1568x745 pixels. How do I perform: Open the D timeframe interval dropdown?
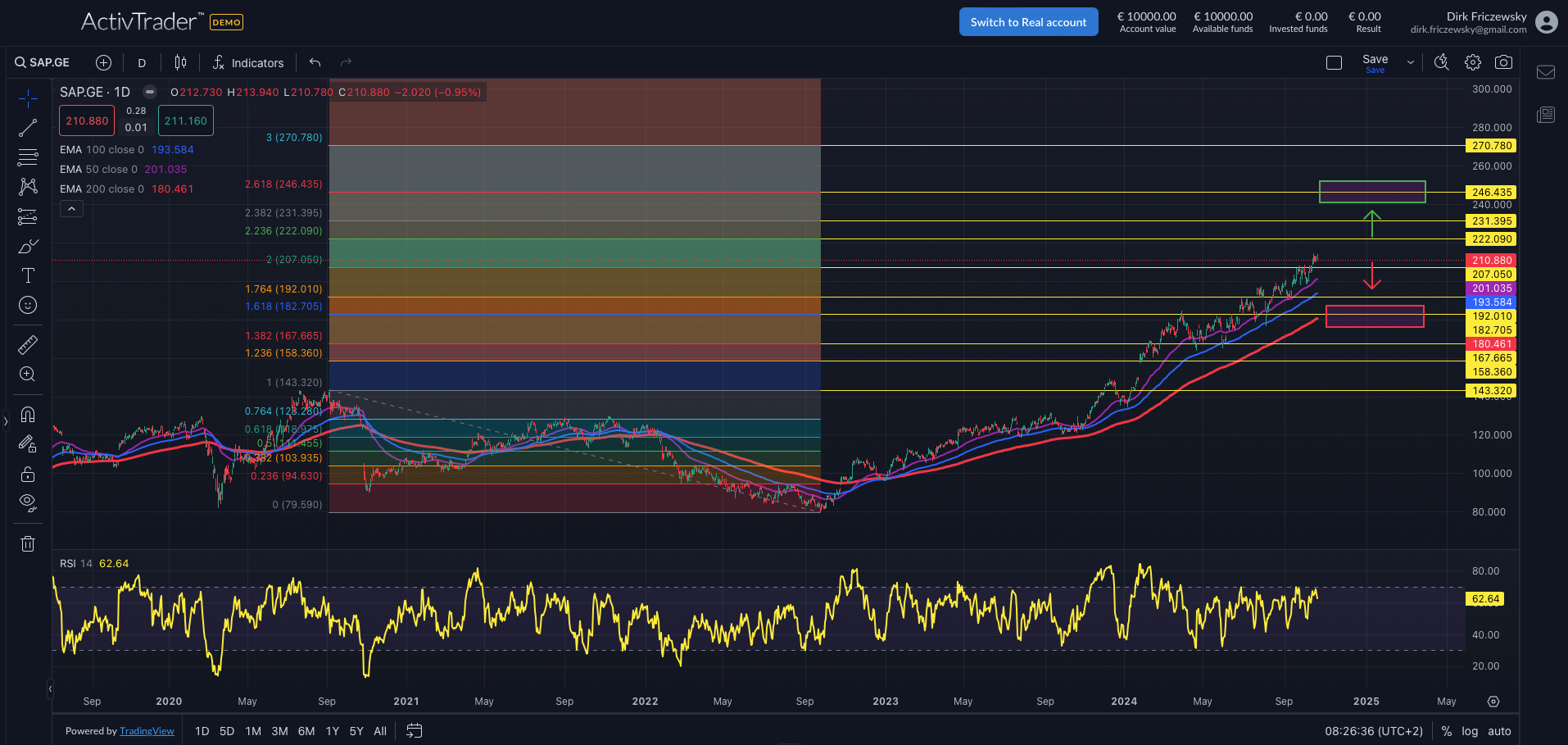(x=142, y=63)
